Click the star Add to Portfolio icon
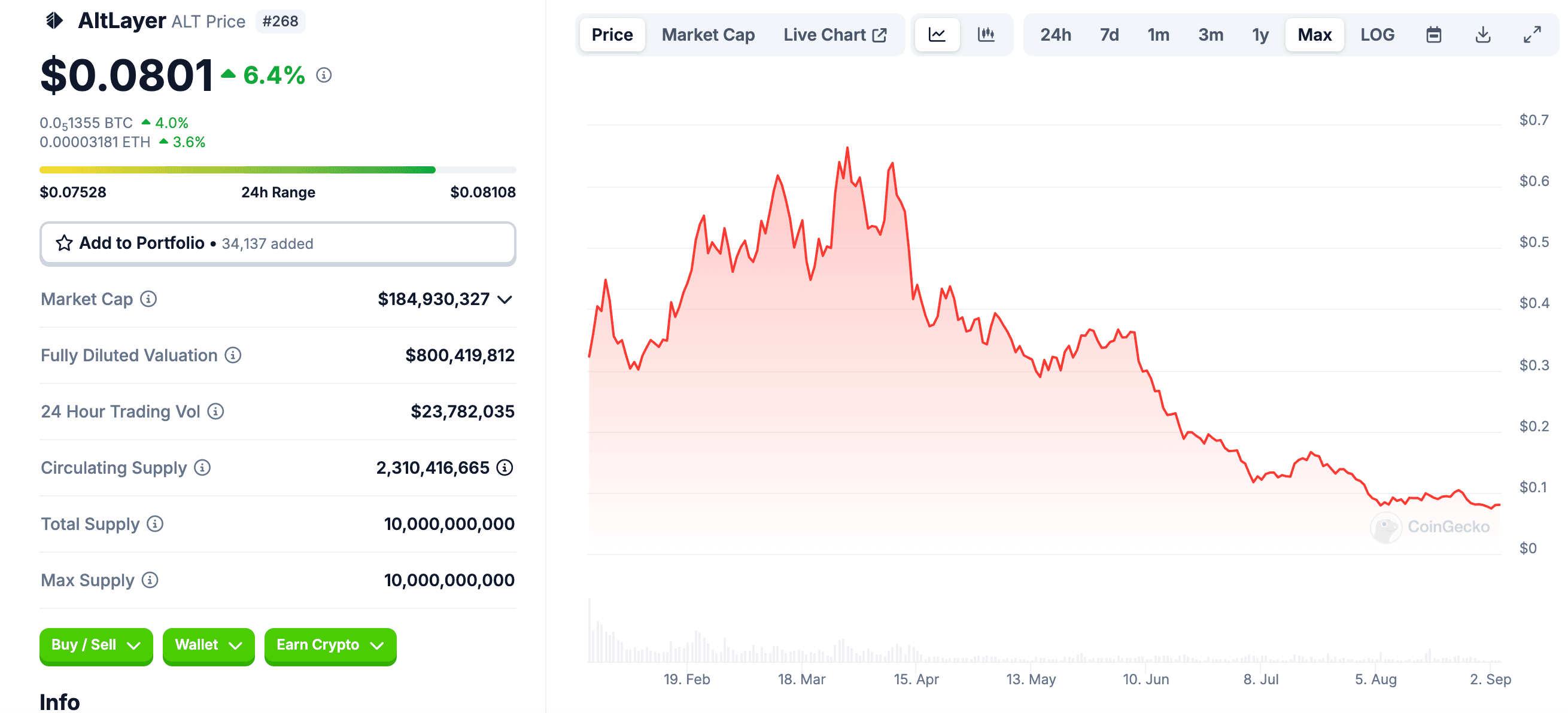Screen dimensions: 1568x713 (64, 243)
